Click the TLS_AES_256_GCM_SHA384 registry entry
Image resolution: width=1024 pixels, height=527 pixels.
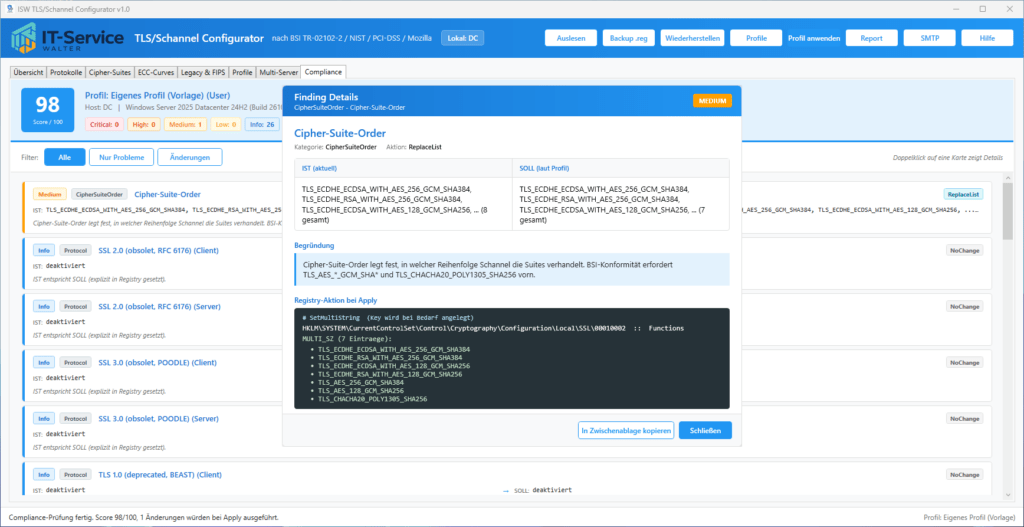361,381
